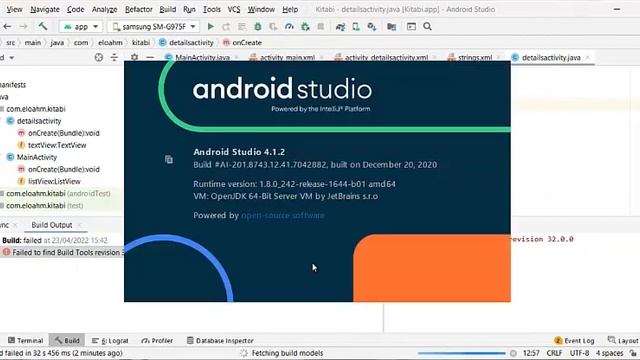Open the Terminal tool window
The width and height of the screenshot is (640, 360).
click(x=26, y=340)
